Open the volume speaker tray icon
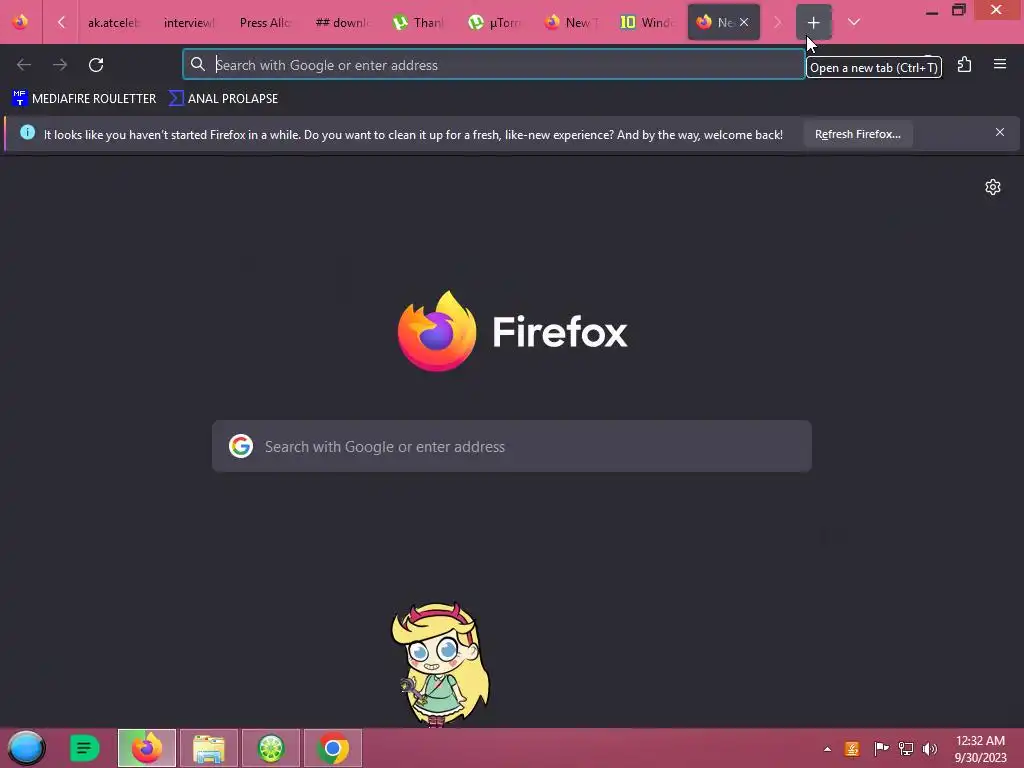The width and height of the screenshot is (1024, 768). tap(930, 749)
